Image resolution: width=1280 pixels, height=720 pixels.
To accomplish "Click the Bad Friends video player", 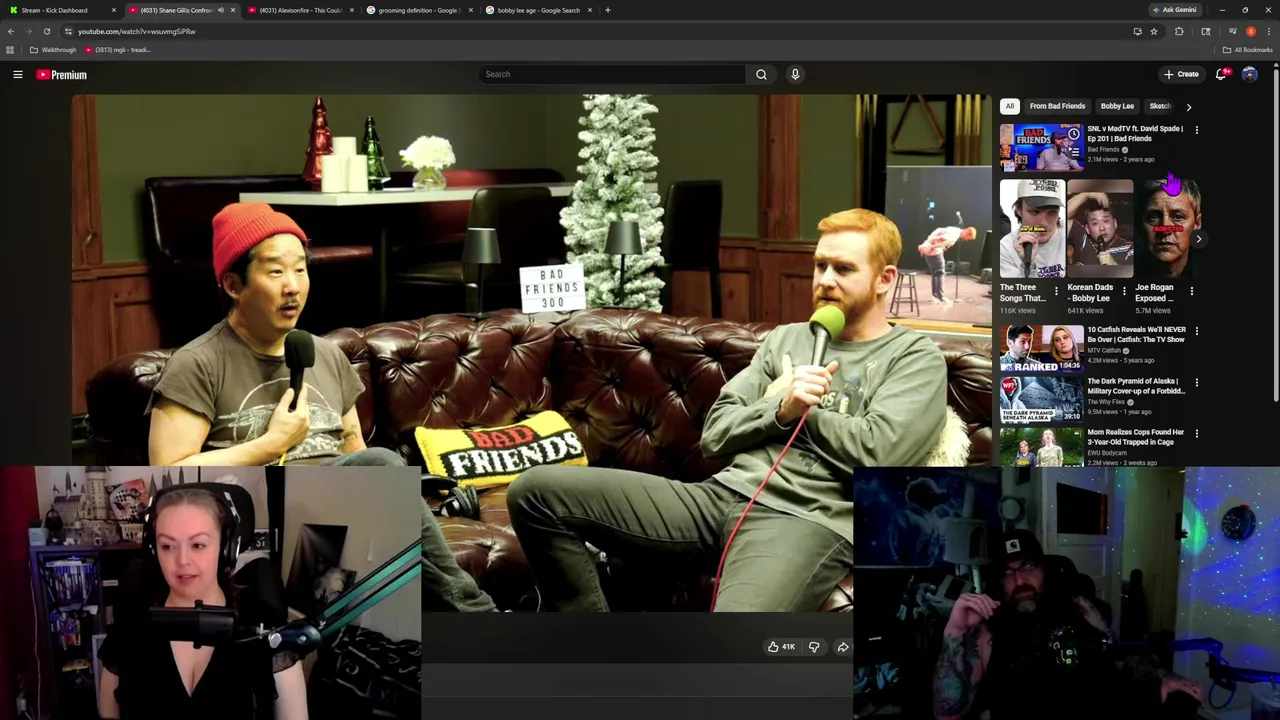I will 531,351.
